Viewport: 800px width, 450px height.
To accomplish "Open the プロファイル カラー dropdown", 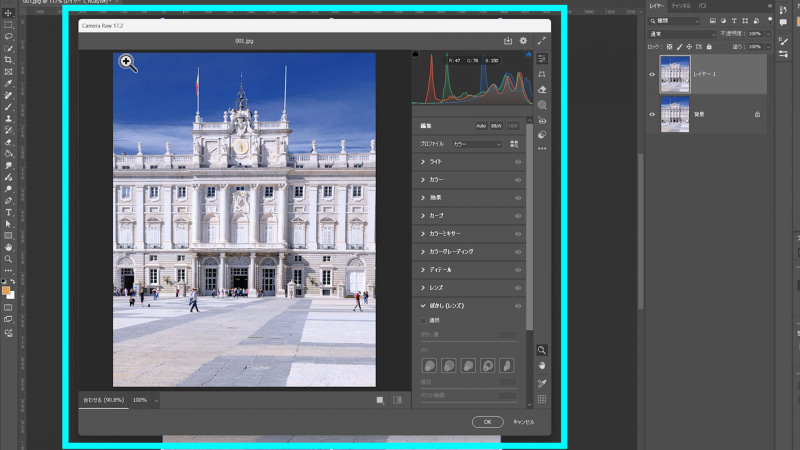I will (477, 144).
